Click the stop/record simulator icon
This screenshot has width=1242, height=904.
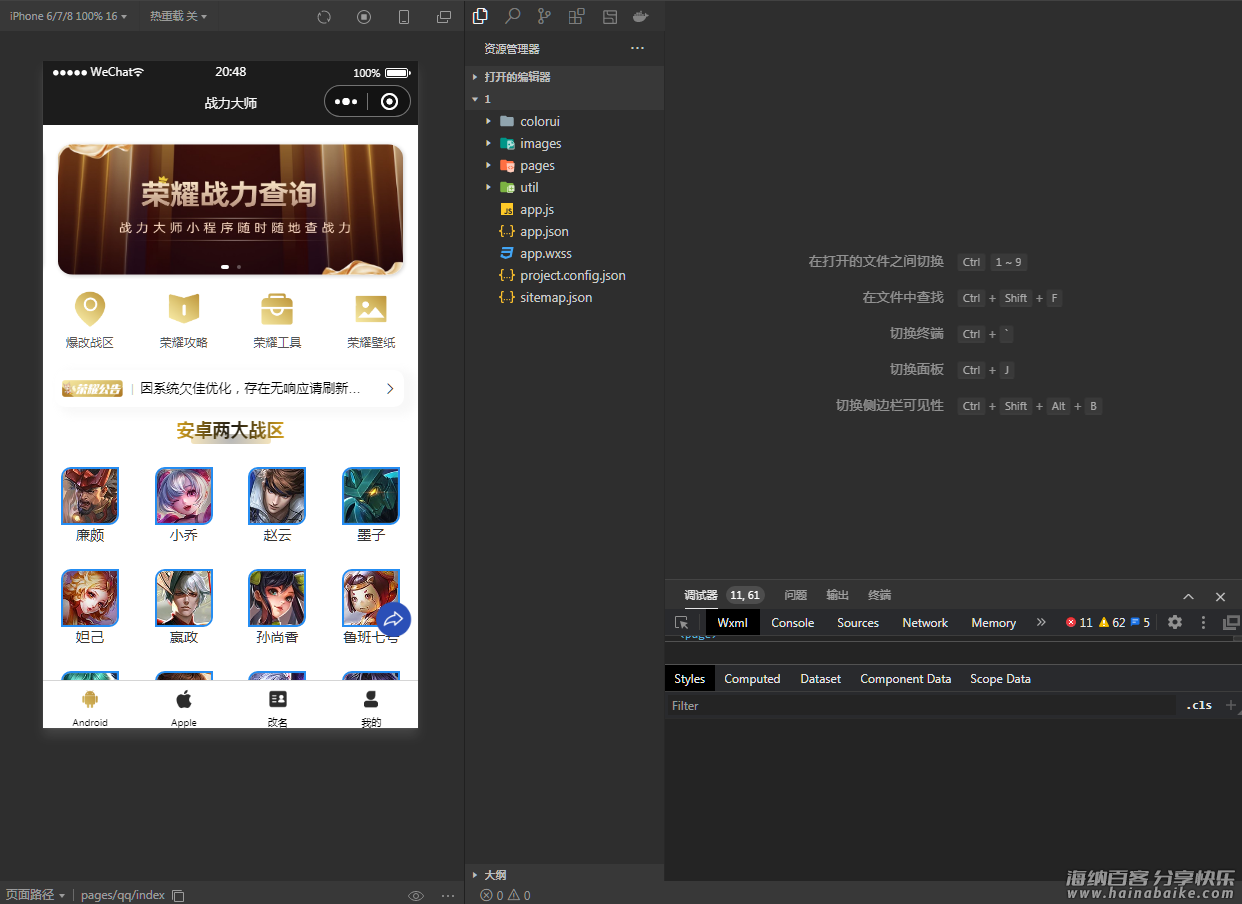tap(364, 17)
